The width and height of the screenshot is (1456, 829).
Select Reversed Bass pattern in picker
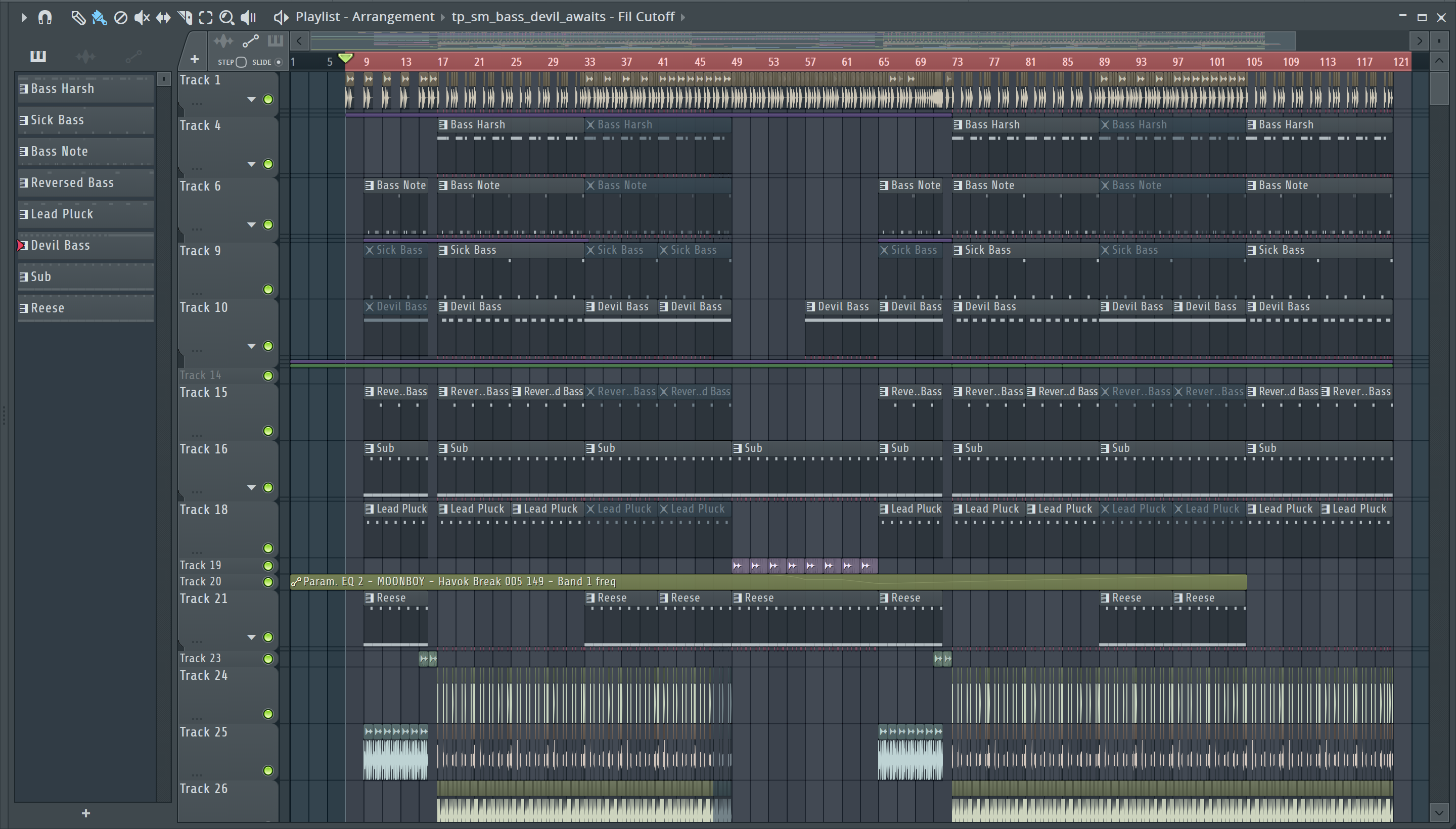point(86,183)
